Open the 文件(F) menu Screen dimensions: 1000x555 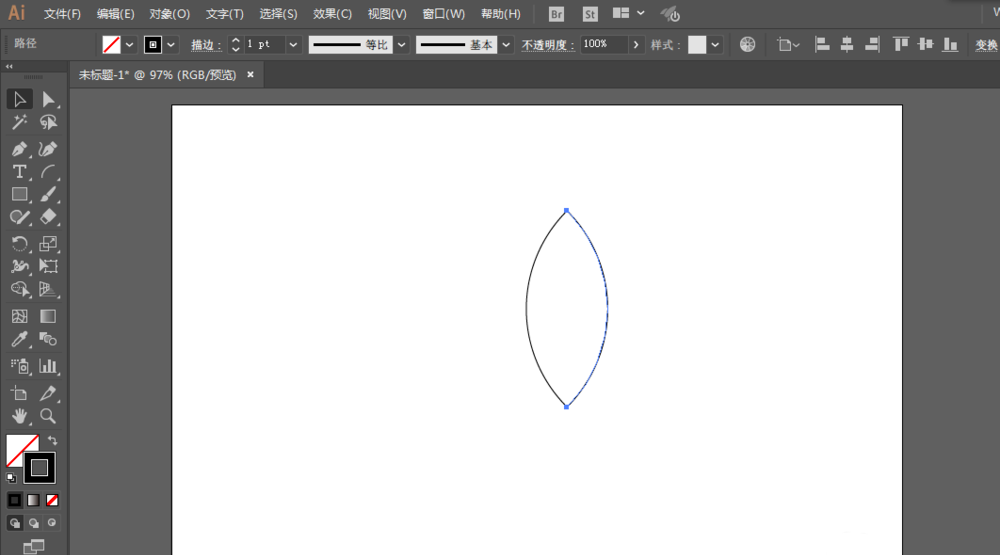point(62,14)
